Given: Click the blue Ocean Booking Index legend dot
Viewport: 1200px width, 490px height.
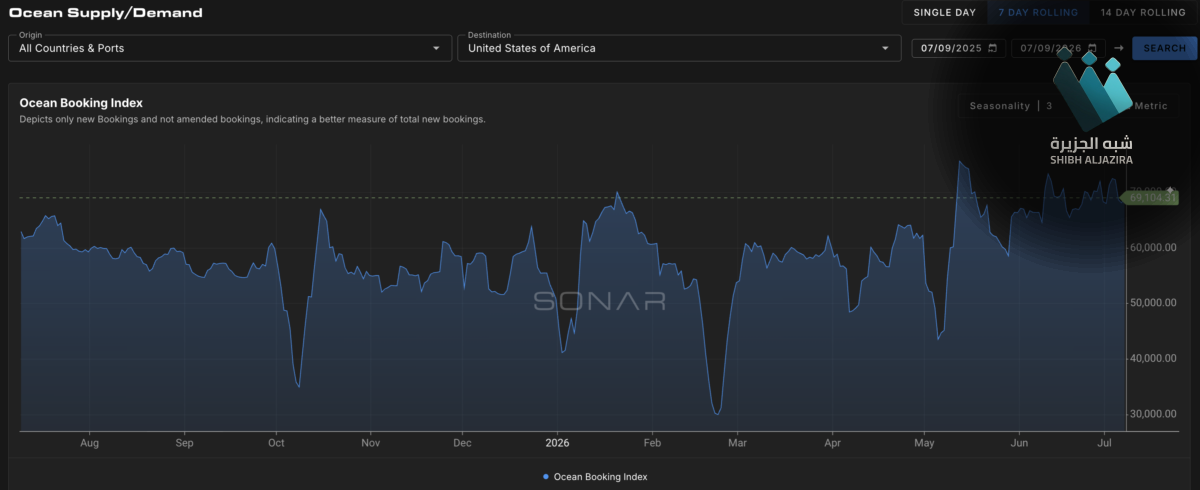Looking at the screenshot, I should (x=545, y=477).
